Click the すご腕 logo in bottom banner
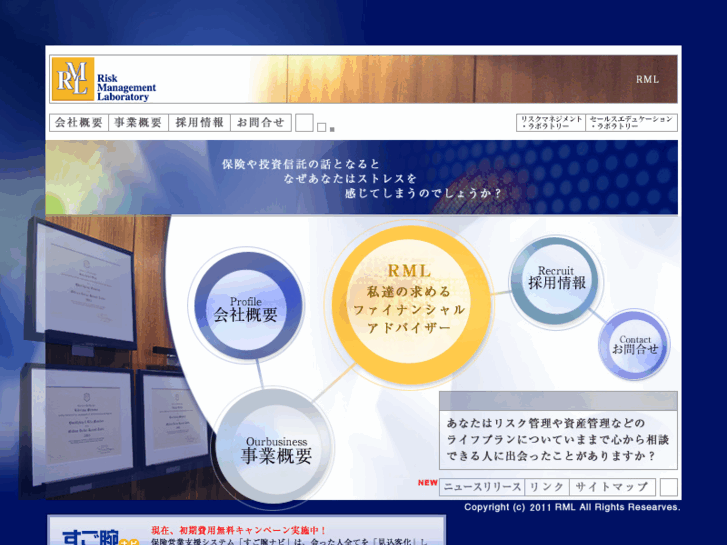The image size is (727, 545). (100, 537)
